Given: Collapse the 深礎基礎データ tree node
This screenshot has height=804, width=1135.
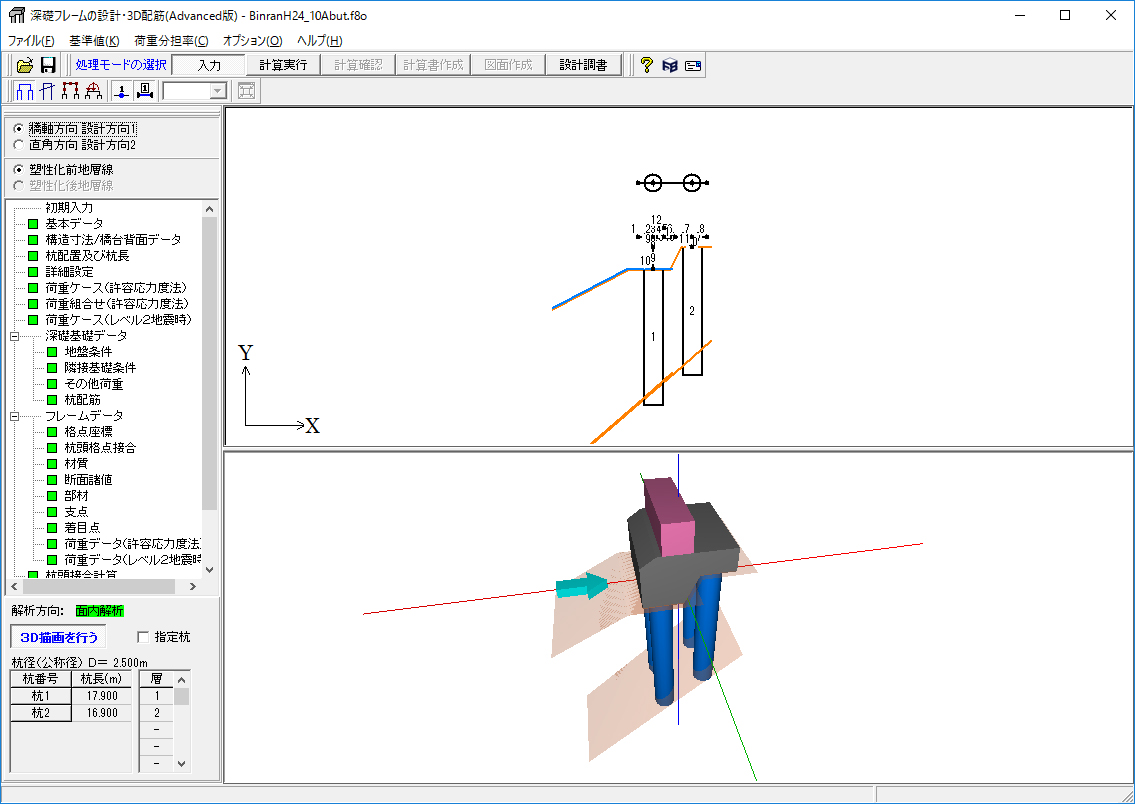Looking at the screenshot, I should pyautogui.click(x=15, y=336).
